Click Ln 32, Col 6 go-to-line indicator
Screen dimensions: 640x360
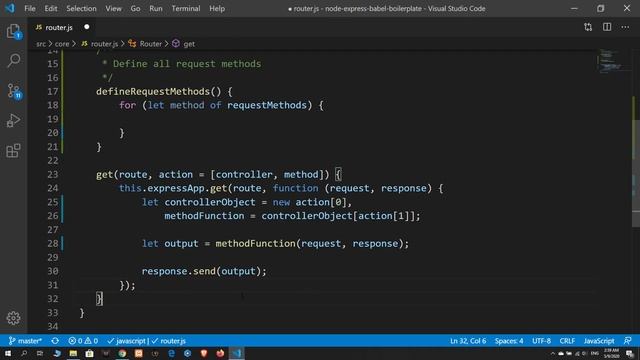coord(468,341)
